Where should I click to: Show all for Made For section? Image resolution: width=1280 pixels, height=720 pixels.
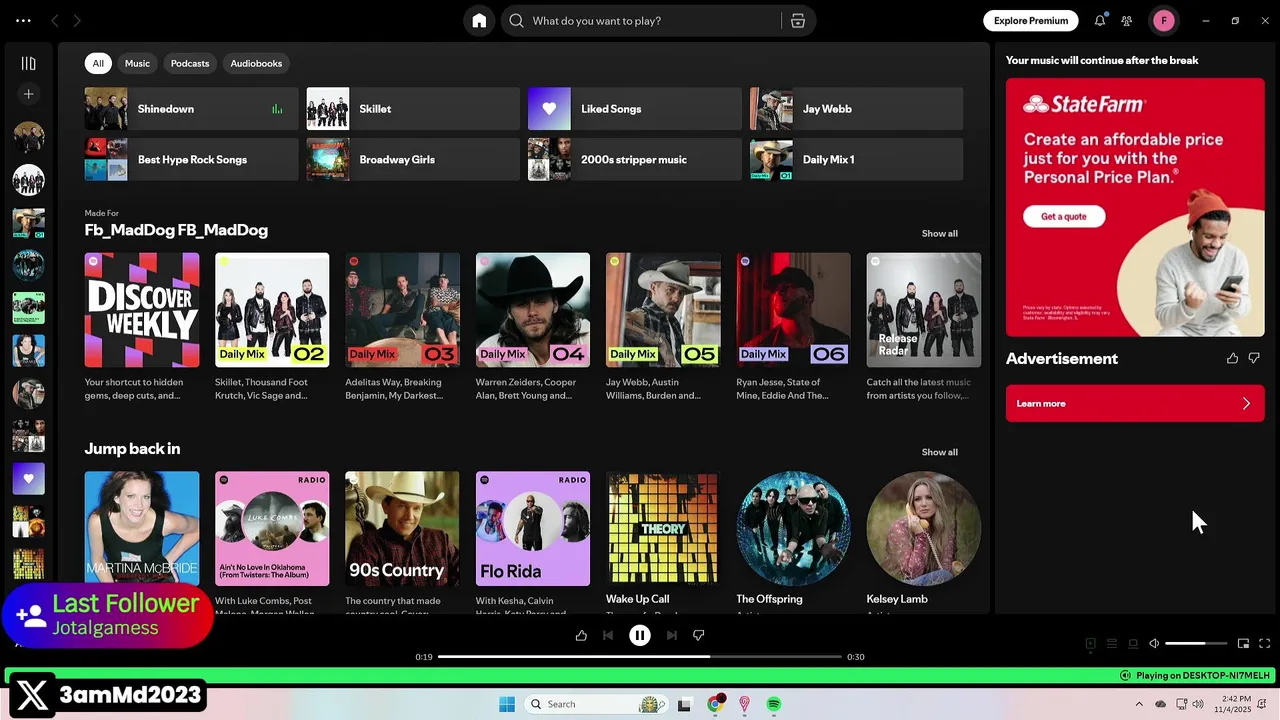tap(939, 233)
